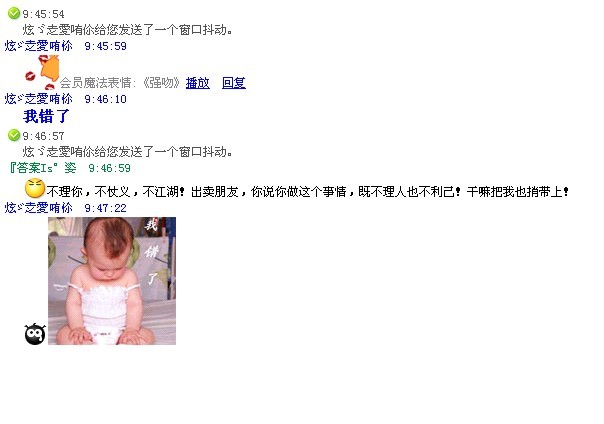This screenshot has height=424, width=604.
Task: Click the 会员魔法表情 强吻 label
Action: point(120,83)
